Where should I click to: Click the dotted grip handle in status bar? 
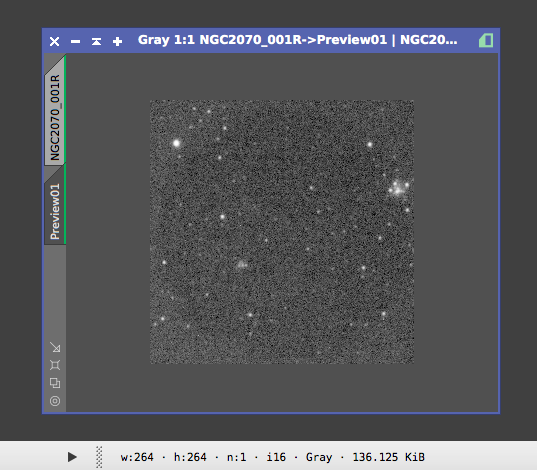(99, 457)
